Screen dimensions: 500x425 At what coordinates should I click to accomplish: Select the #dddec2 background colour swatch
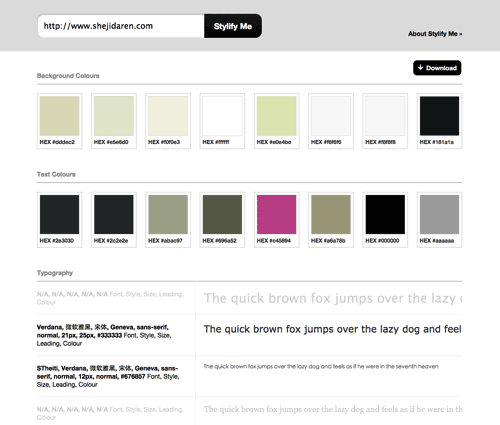[59, 121]
